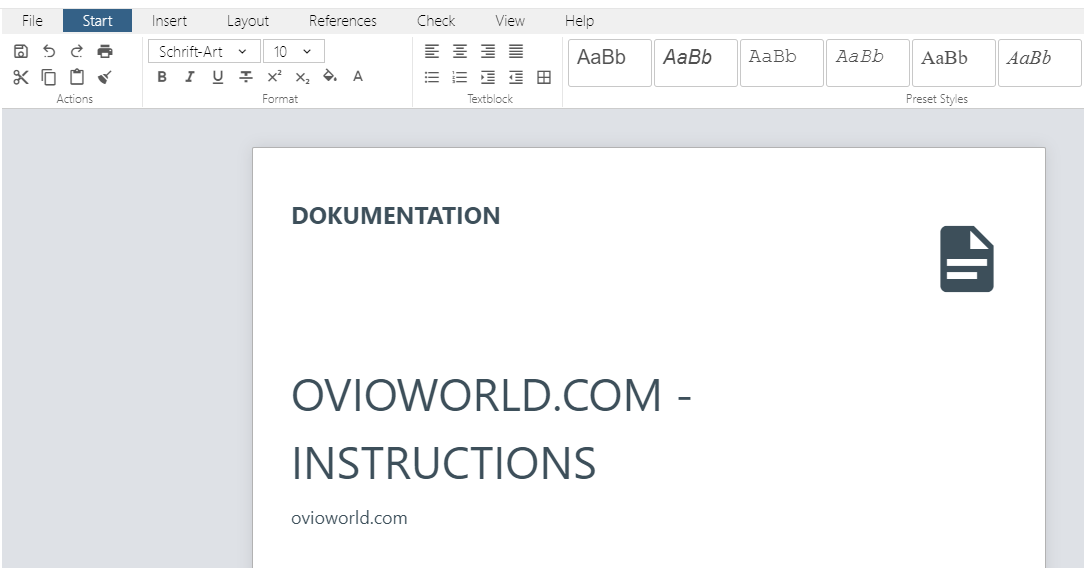The width and height of the screenshot is (1084, 568).
Task: Paste from clipboard icon
Action: (x=77, y=77)
